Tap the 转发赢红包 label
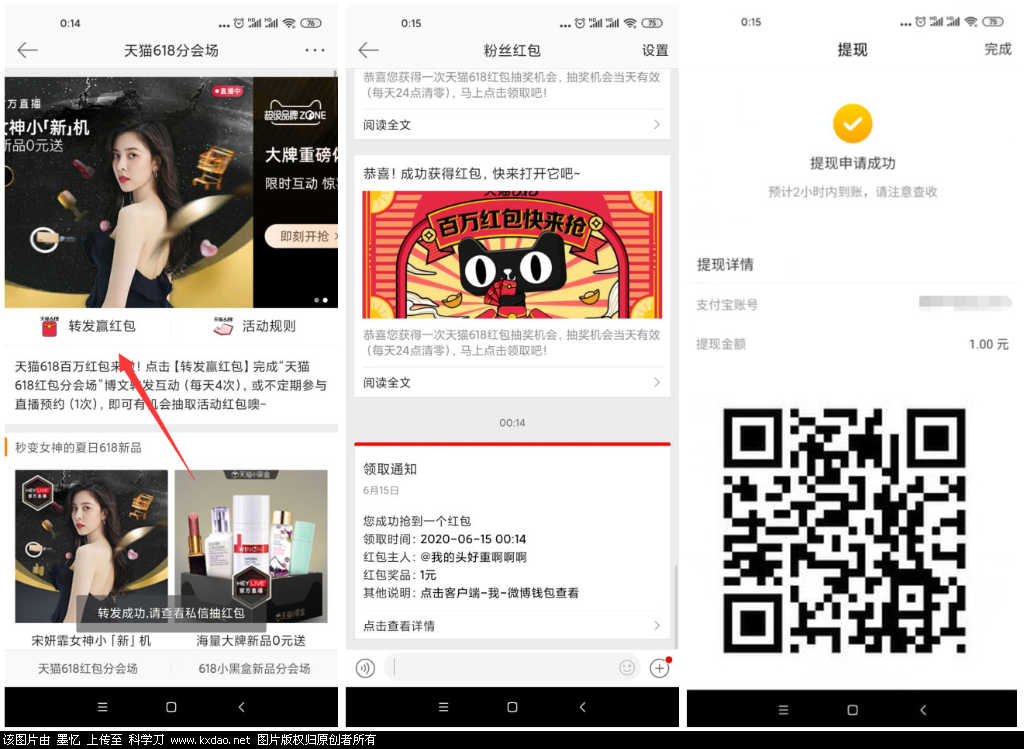1024x749 pixels. [x=102, y=326]
